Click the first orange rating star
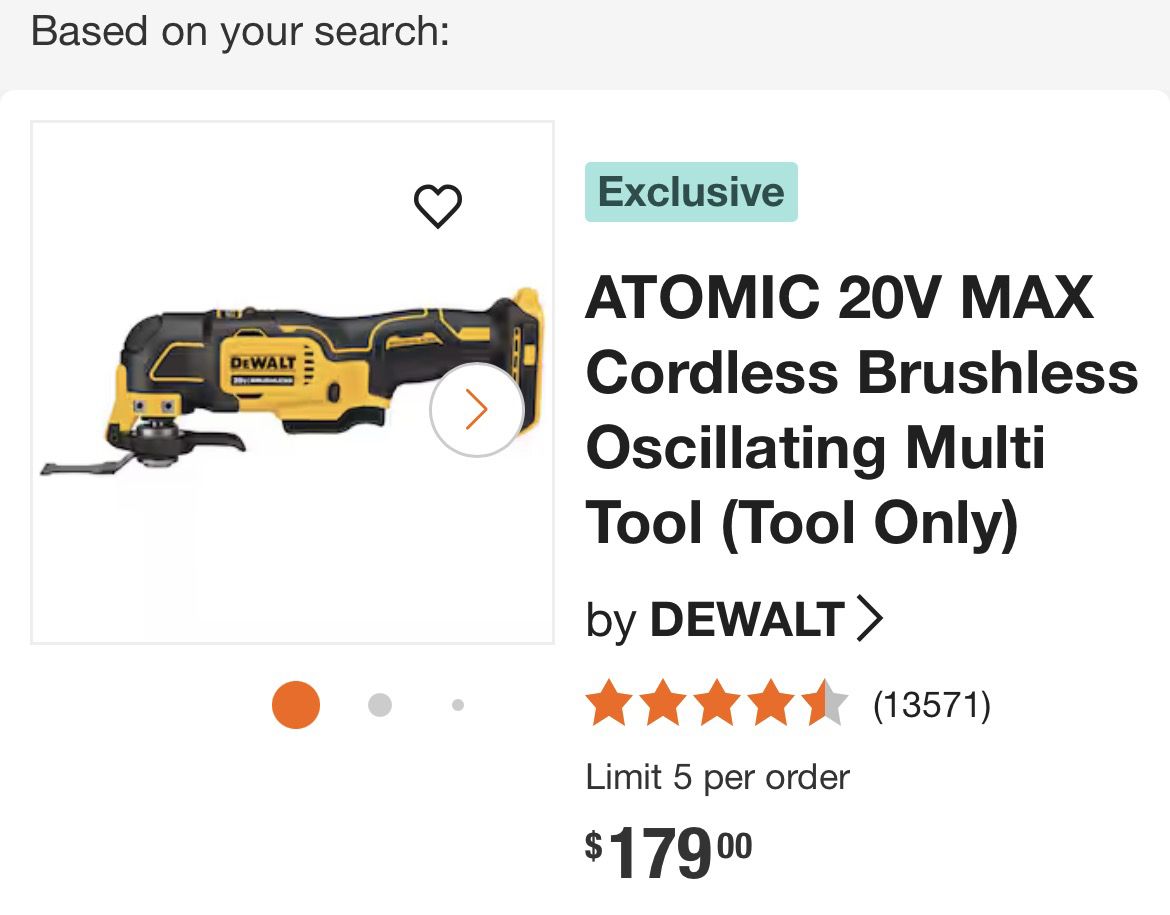Screen dimensions: 1170x915 610,703
